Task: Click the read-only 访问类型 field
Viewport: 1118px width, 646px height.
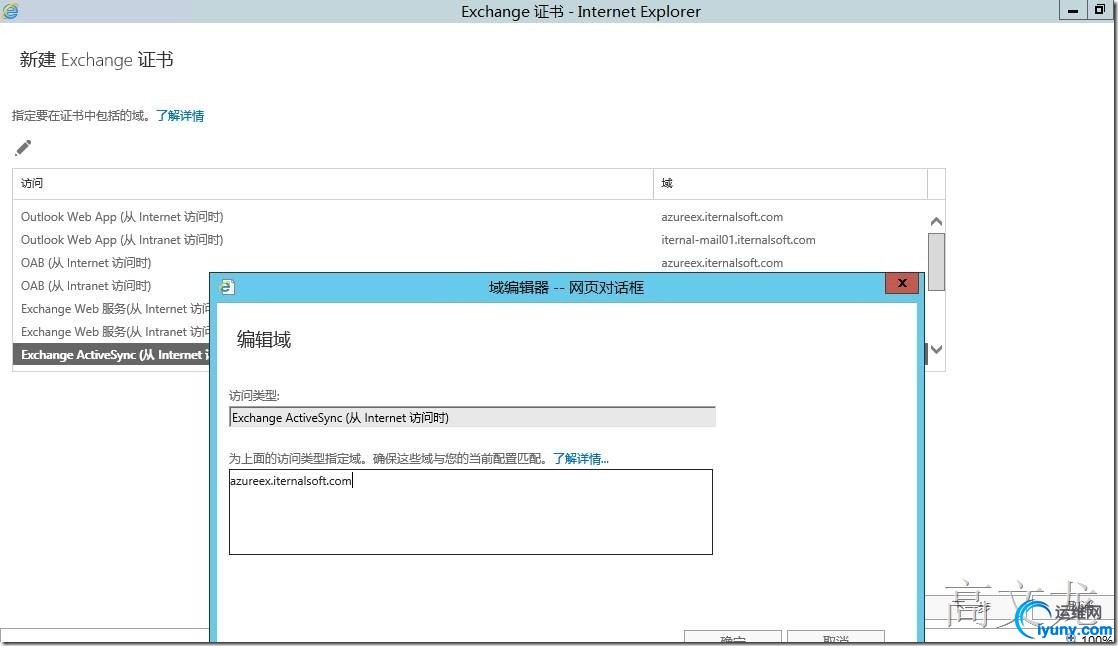Action: (472, 418)
